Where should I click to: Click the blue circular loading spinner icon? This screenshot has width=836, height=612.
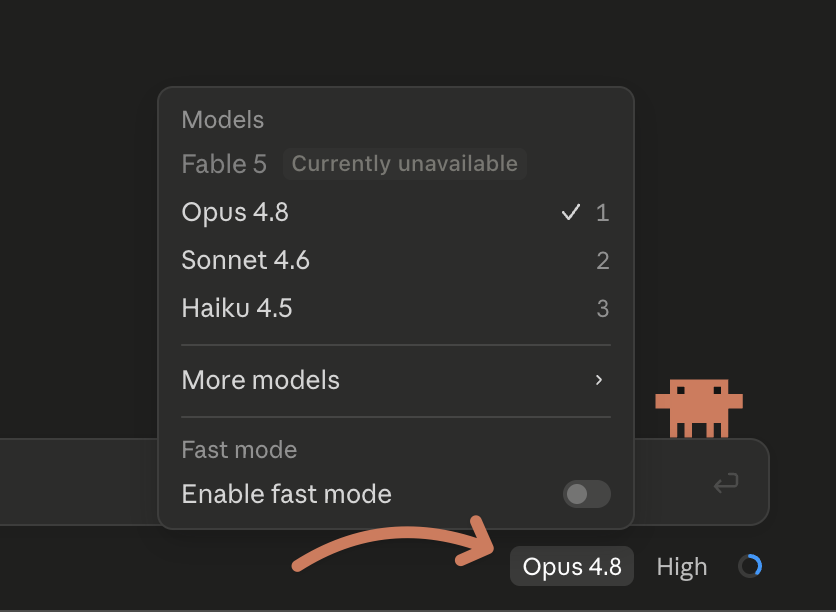pyautogui.click(x=750, y=566)
